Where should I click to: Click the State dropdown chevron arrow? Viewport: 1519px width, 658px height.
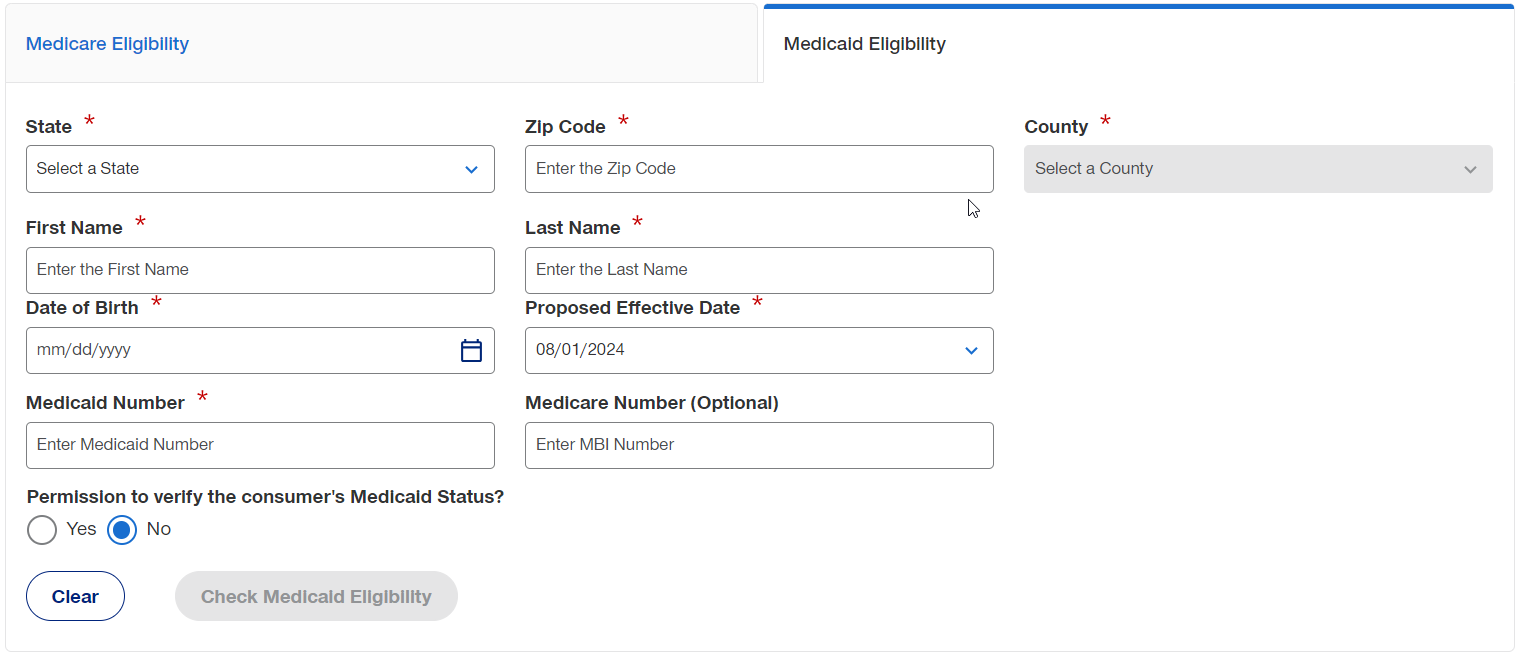pos(471,170)
